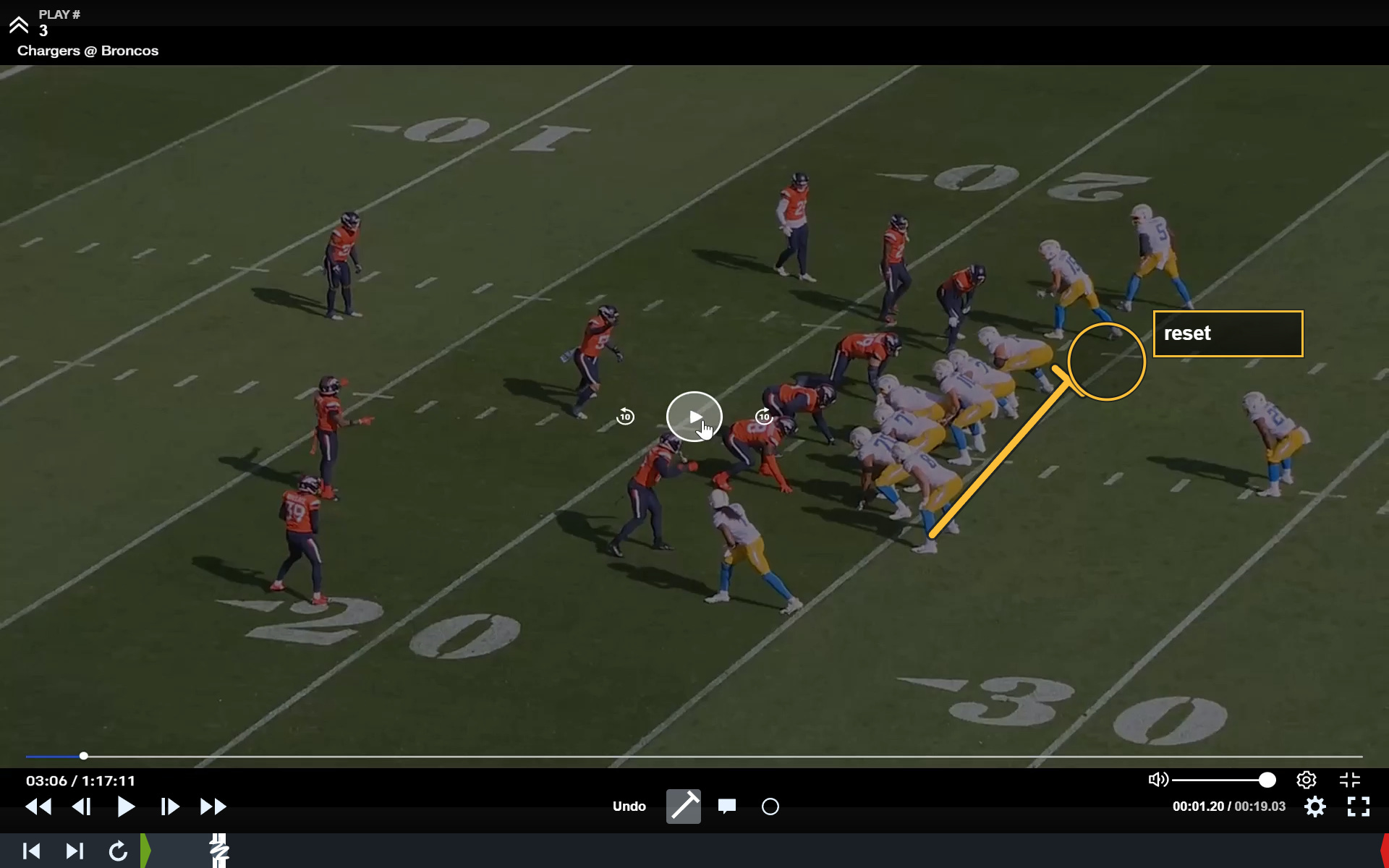The height and width of the screenshot is (868, 1389).
Task: Replay the current clip
Action: (118, 851)
